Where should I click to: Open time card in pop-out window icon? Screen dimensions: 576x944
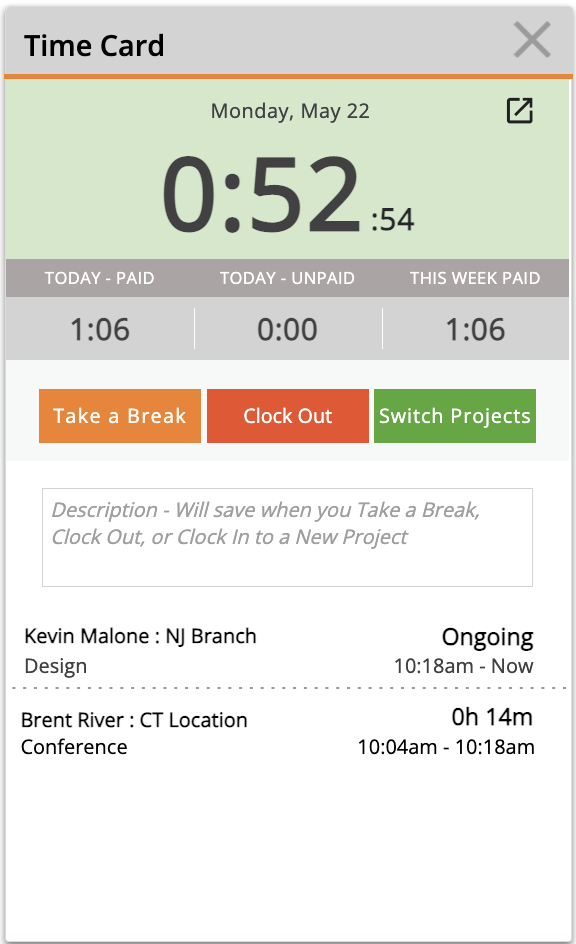519,111
